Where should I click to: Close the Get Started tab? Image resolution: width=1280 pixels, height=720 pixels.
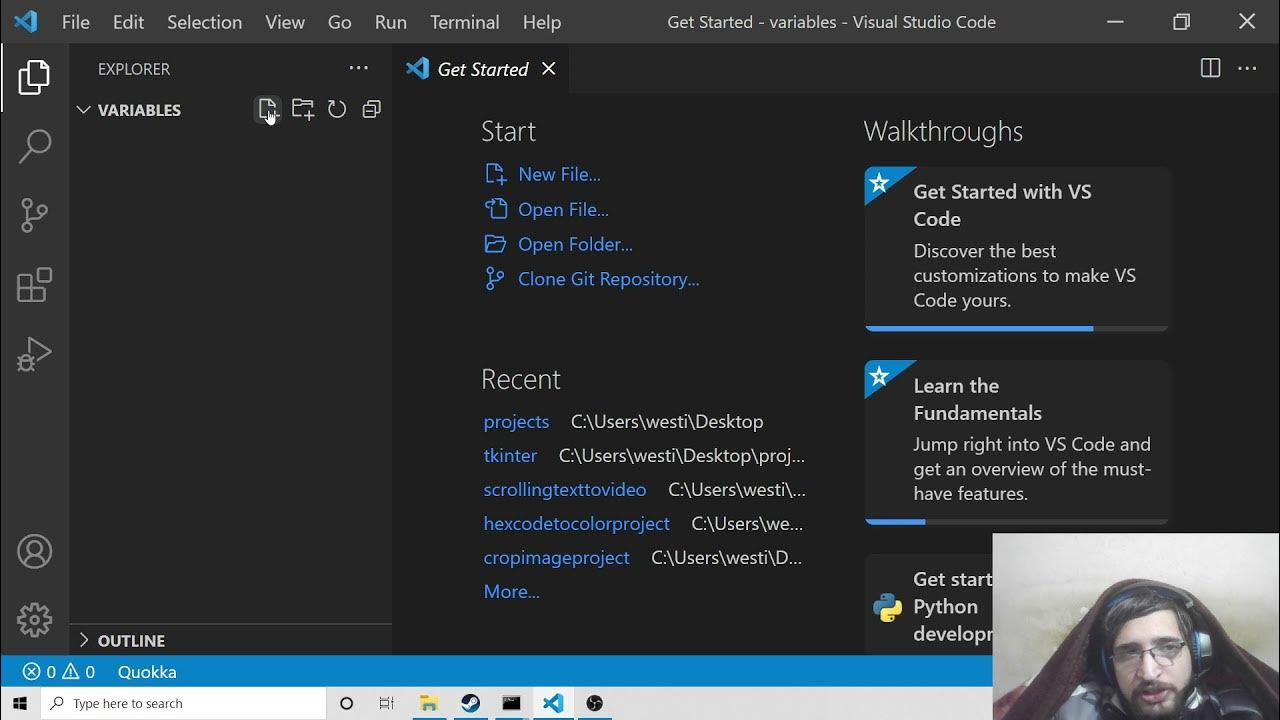click(548, 68)
